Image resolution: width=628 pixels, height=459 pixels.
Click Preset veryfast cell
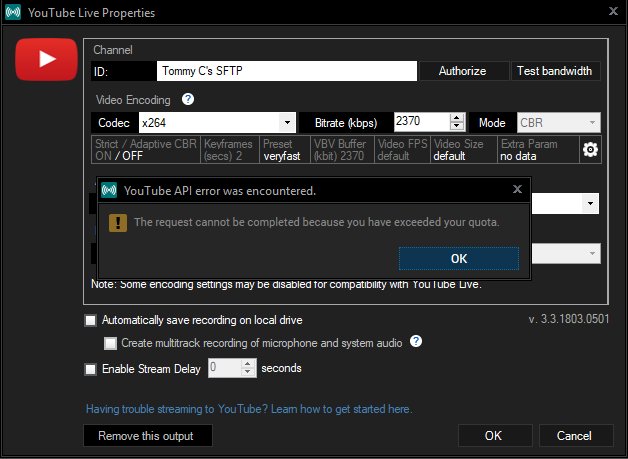[285, 149]
